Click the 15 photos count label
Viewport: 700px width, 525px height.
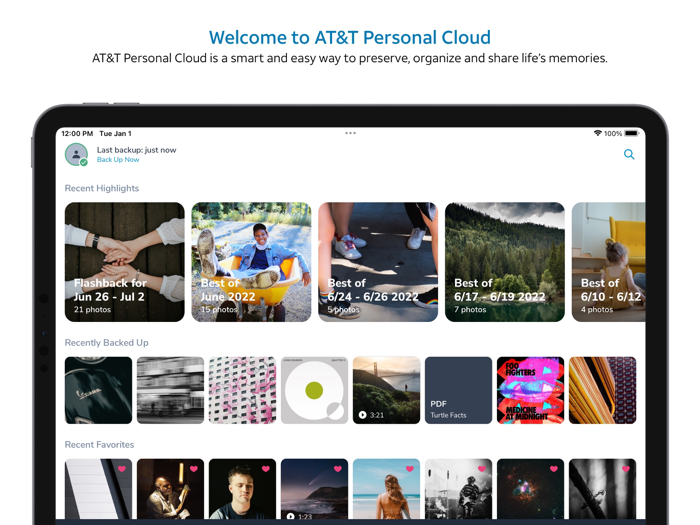tap(219, 309)
